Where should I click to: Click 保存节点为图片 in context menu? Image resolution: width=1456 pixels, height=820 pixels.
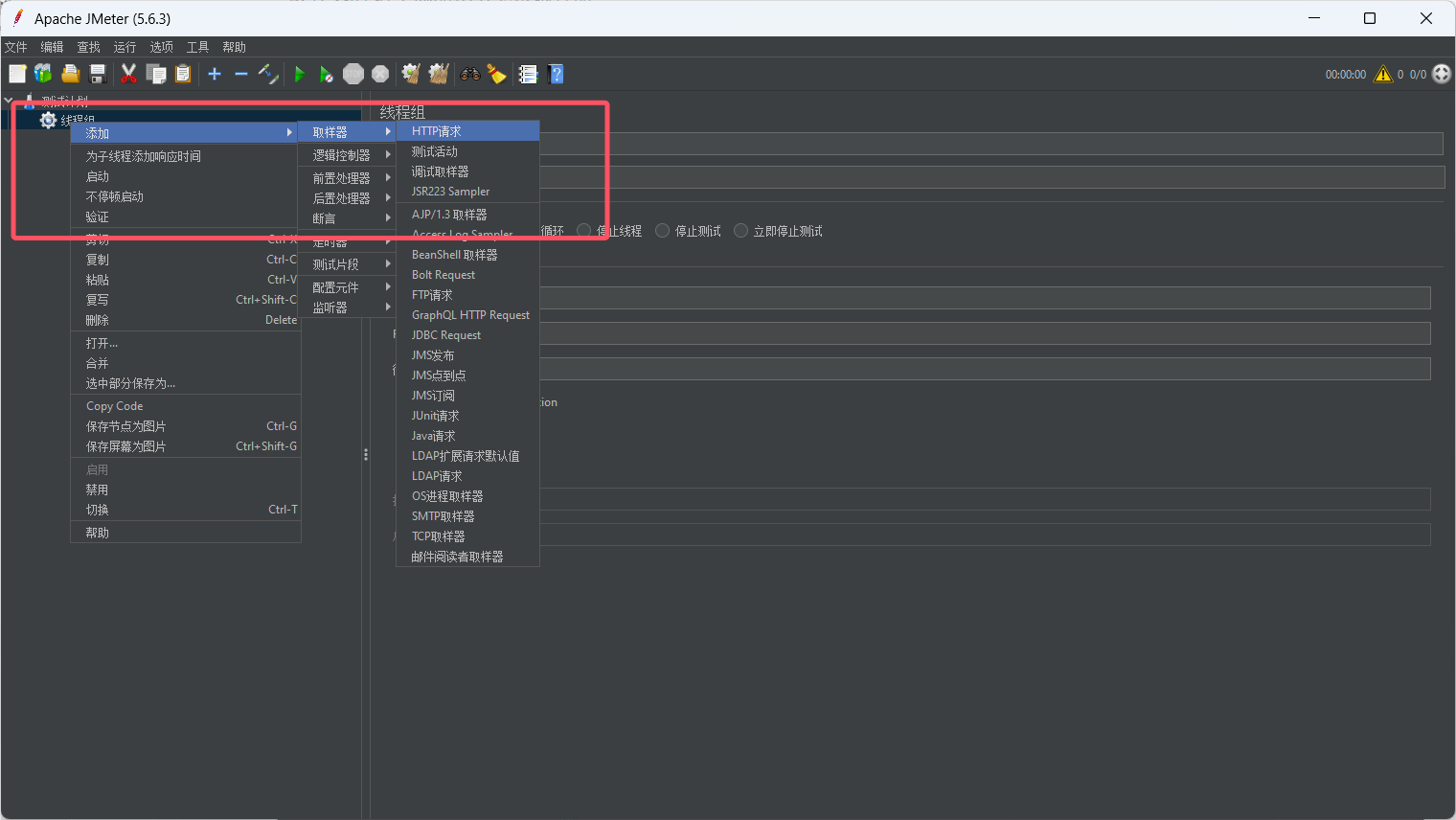pos(186,426)
